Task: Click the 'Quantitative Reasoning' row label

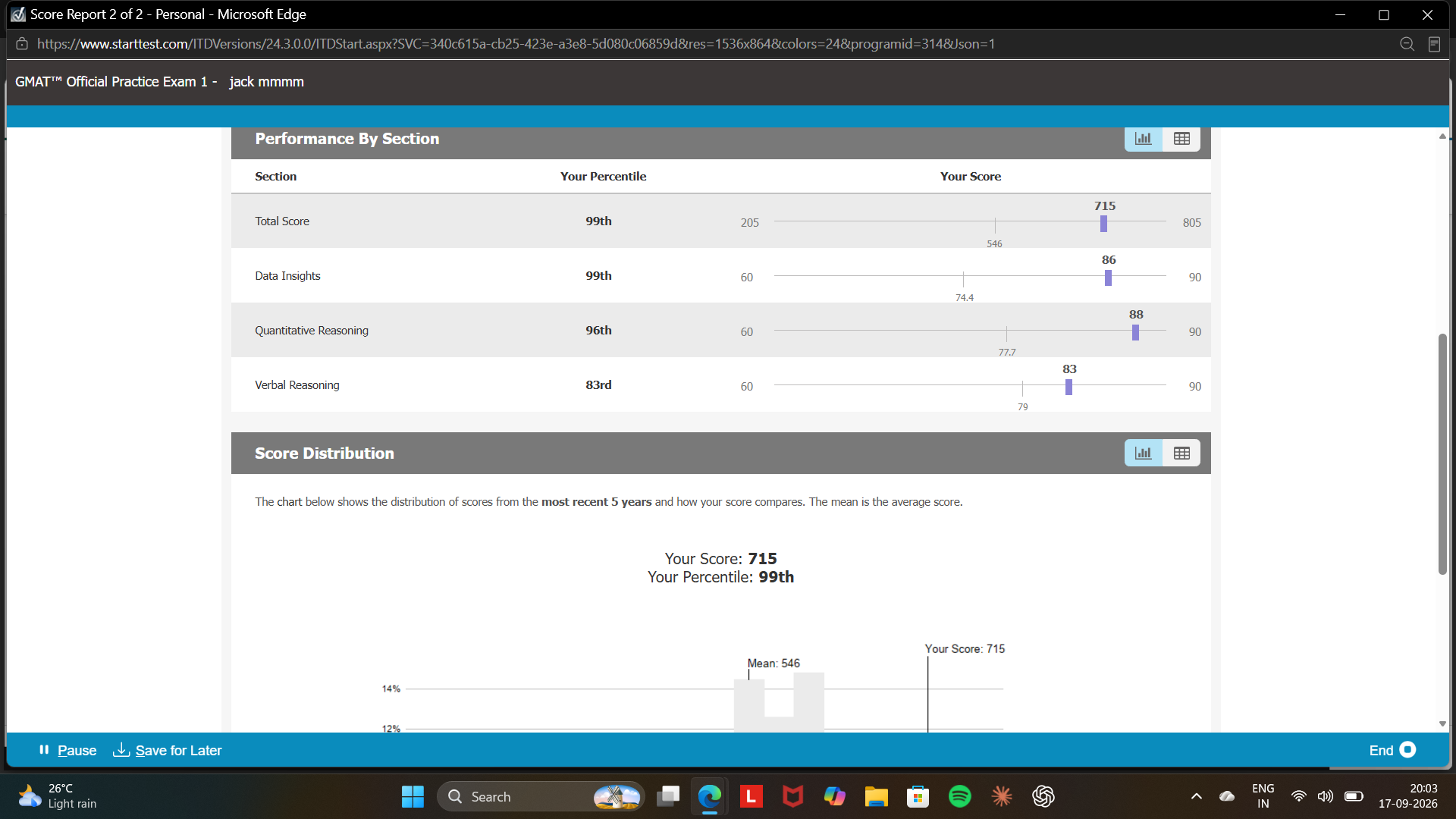Action: pos(312,331)
